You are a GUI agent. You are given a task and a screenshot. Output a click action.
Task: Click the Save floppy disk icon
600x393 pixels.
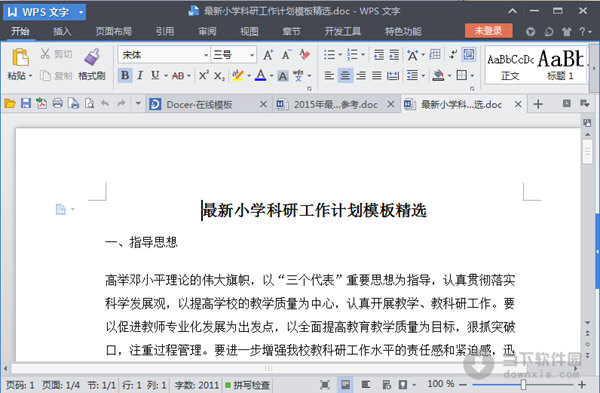pos(26,103)
